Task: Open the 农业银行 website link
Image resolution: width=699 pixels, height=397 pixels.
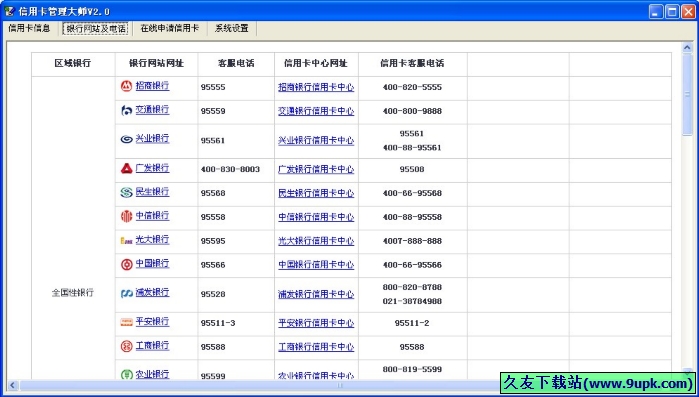Action: [x=152, y=375]
